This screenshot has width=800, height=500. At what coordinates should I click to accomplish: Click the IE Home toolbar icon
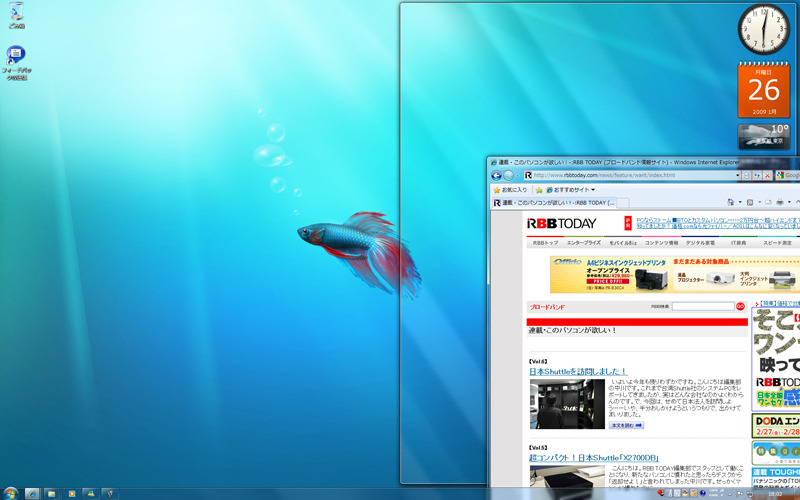coord(731,202)
